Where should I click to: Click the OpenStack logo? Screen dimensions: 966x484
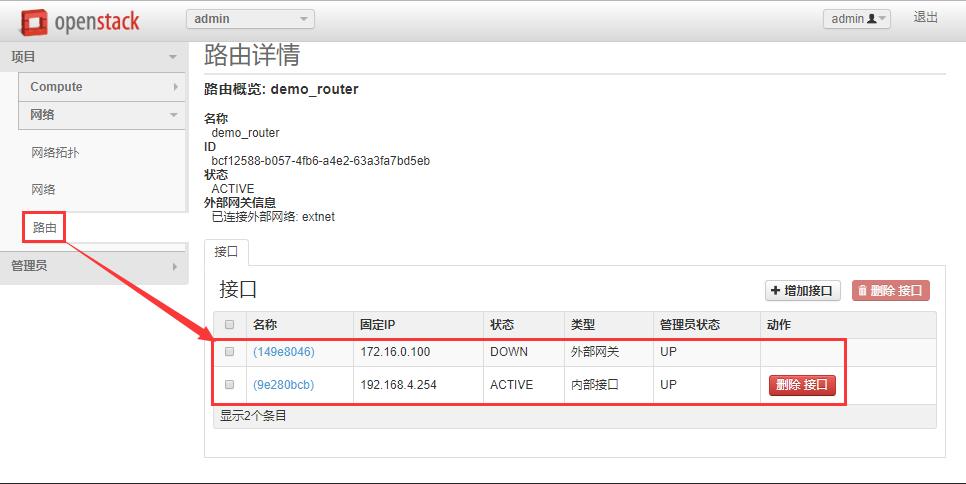(x=79, y=22)
